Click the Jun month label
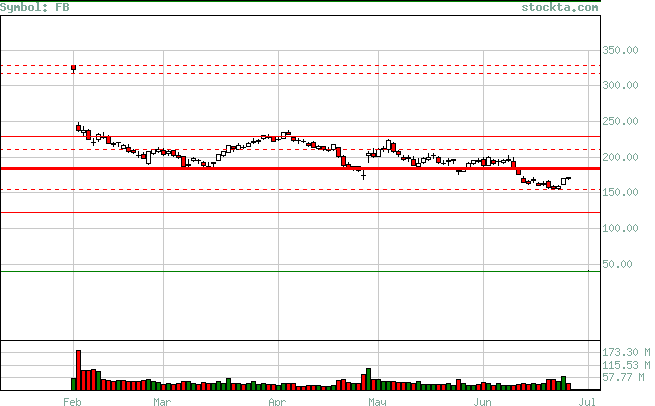The width and height of the screenshot is (655, 406). point(482,402)
